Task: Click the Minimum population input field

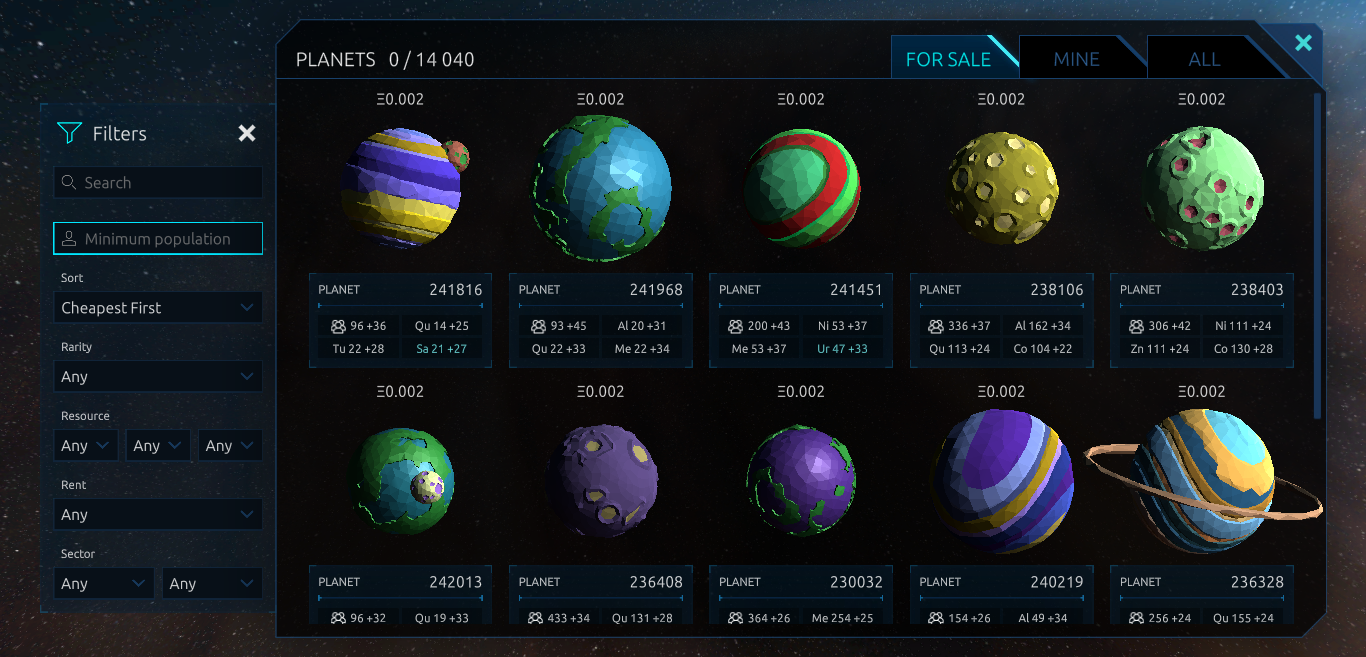Action: point(158,238)
